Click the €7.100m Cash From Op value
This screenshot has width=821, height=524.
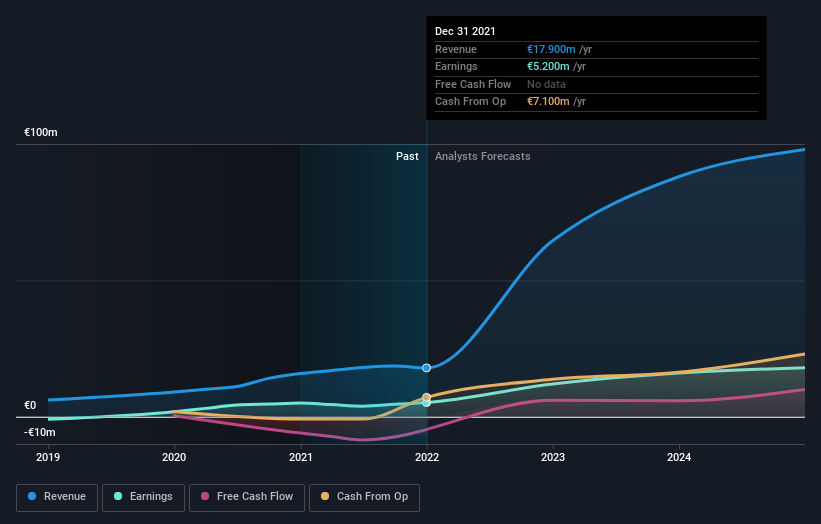pyautogui.click(x=548, y=102)
